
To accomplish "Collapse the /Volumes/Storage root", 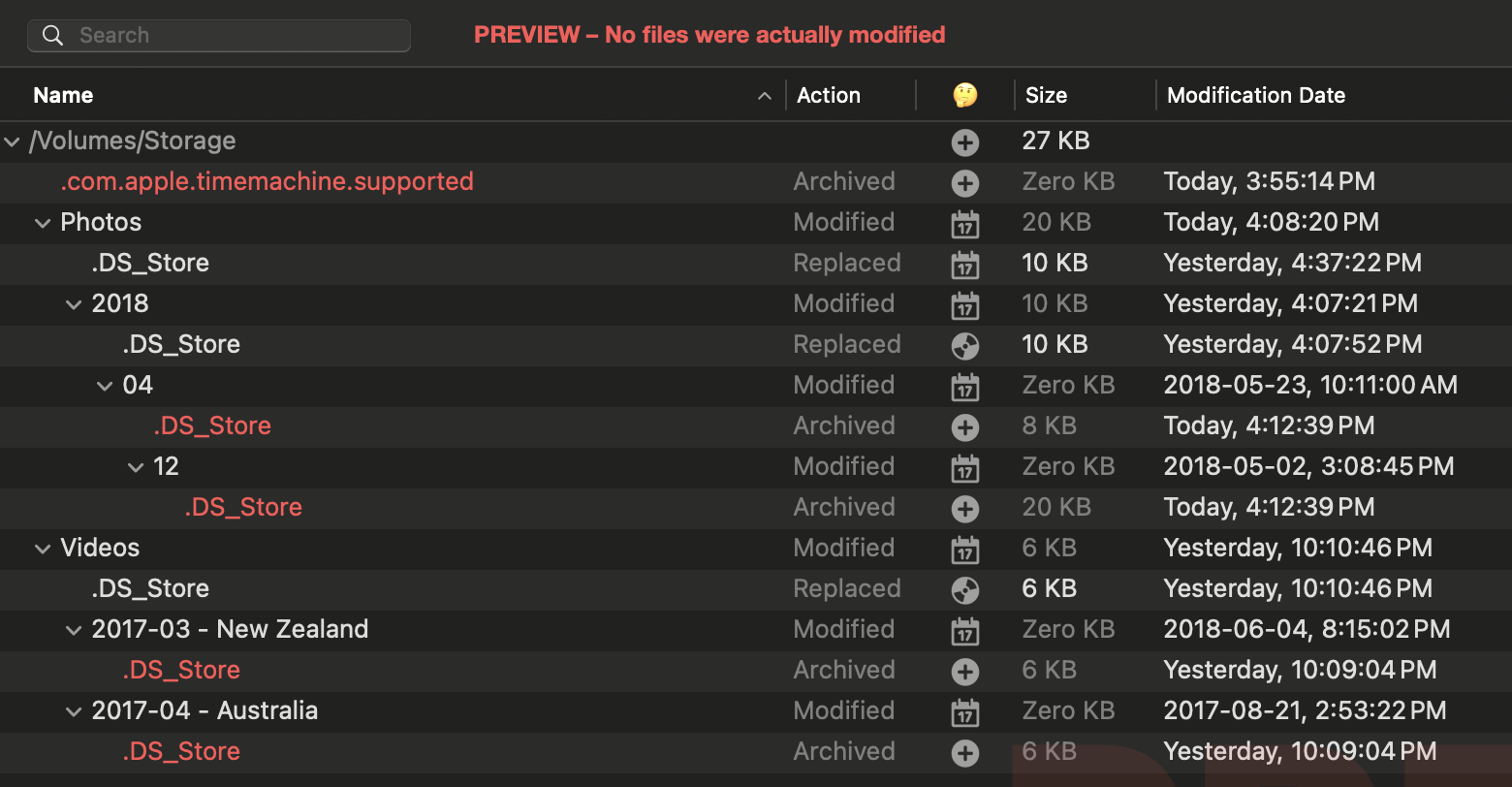I will (13, 142).
